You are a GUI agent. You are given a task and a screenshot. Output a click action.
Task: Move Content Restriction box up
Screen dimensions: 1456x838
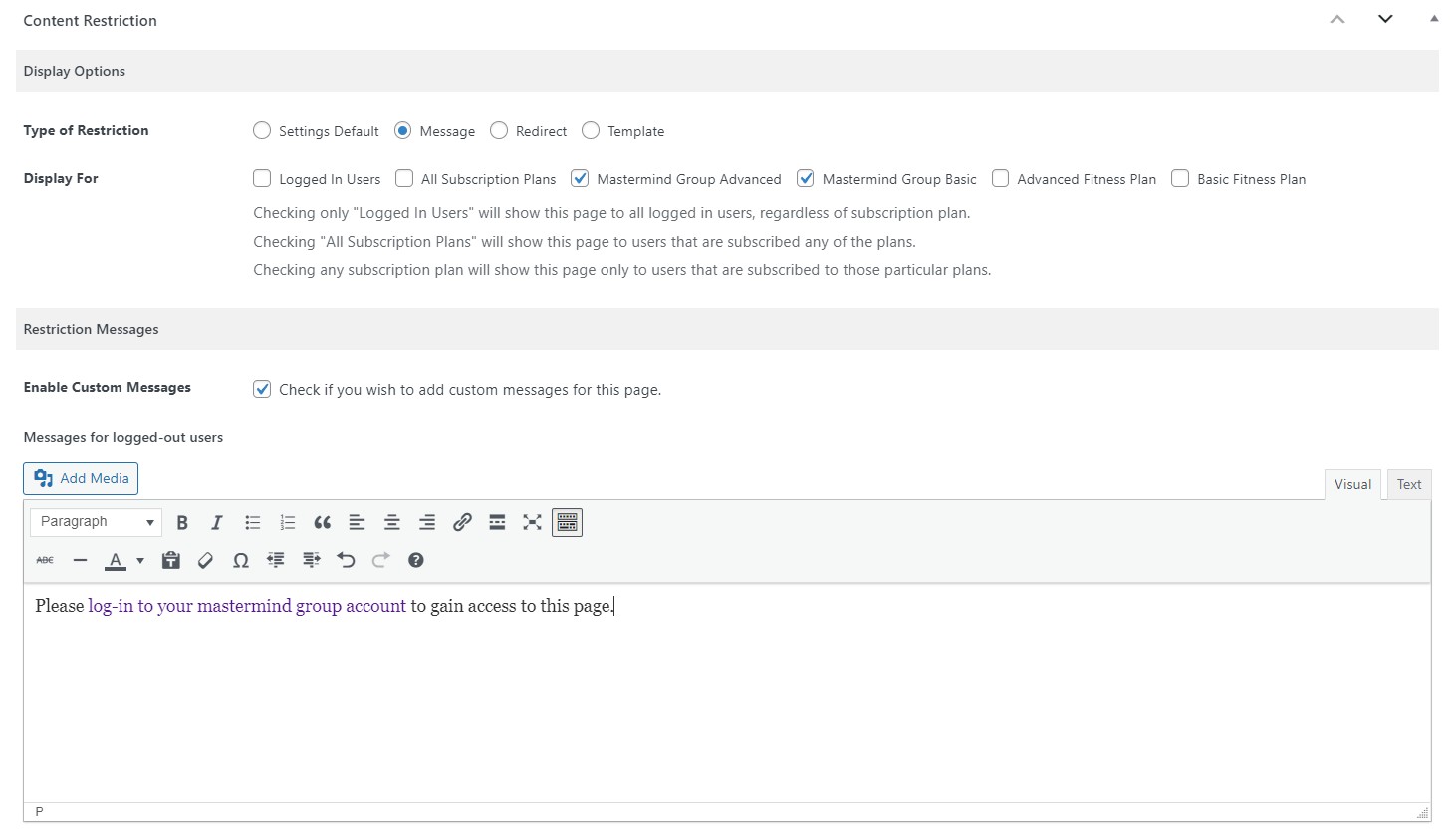pos(1337,19)
